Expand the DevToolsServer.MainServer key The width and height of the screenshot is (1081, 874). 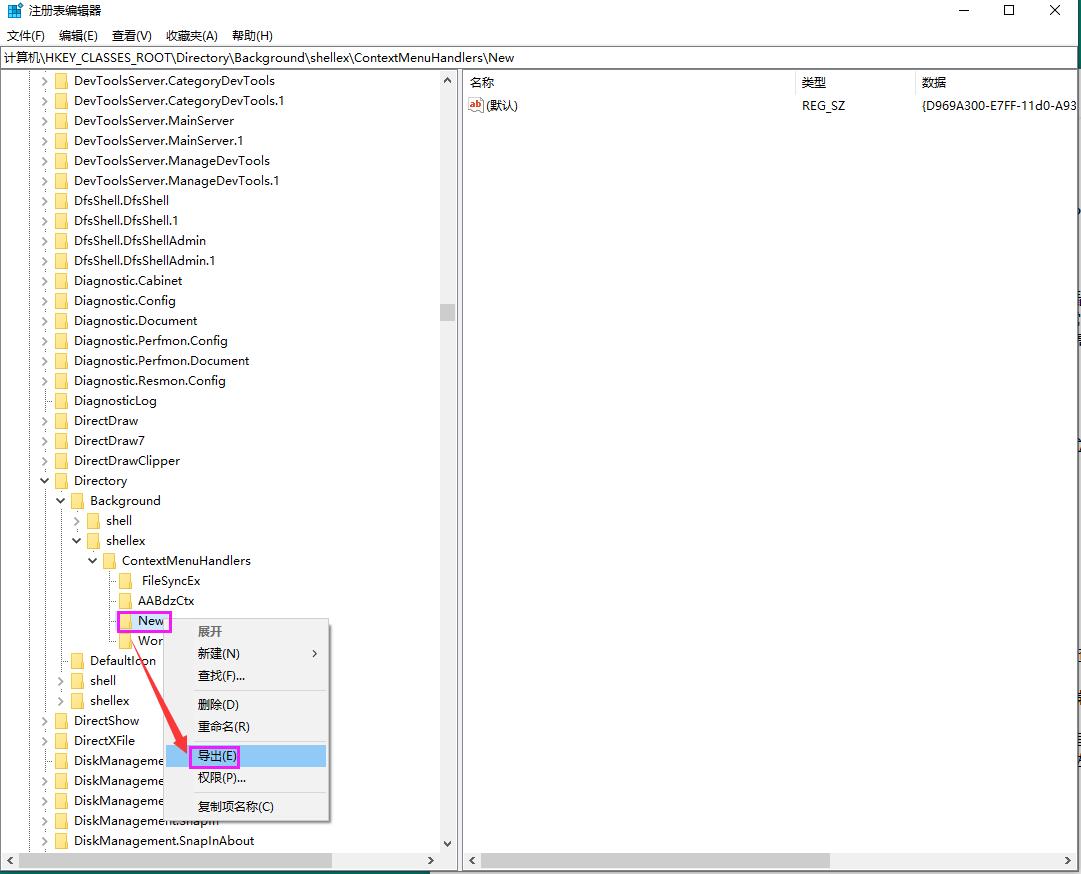click(45, 121)
